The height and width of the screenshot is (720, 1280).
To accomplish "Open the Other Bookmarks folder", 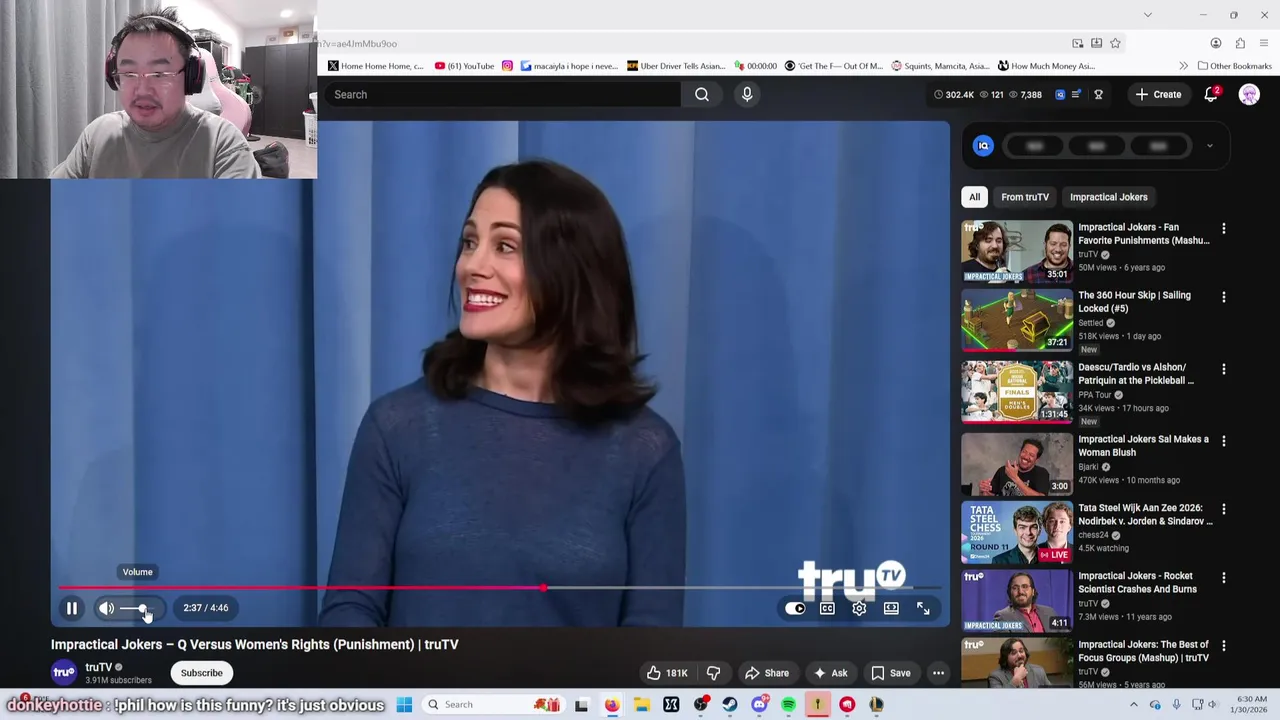I will (1233, 66).
